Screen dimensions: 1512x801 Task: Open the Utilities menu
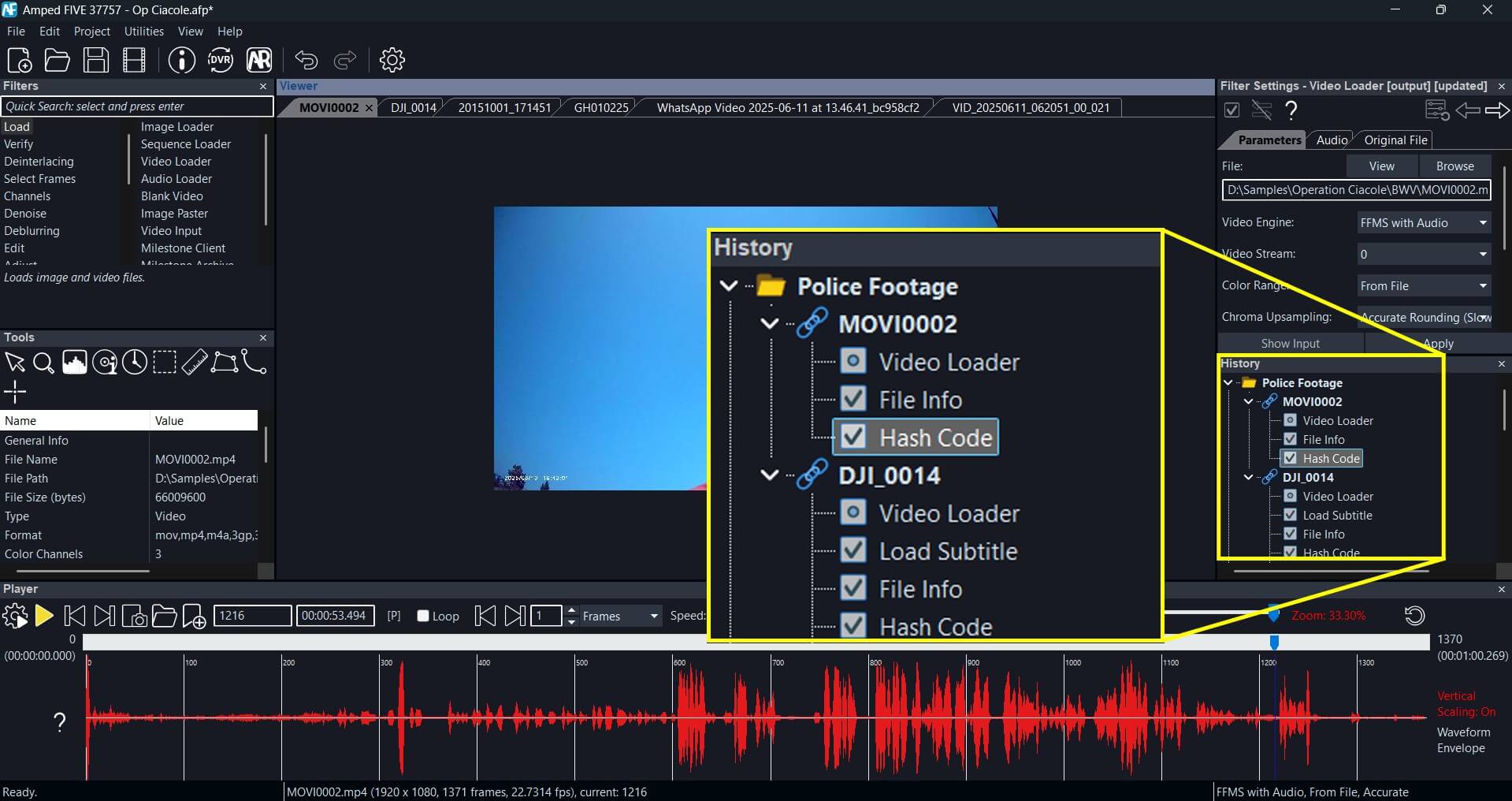point(143,32)
